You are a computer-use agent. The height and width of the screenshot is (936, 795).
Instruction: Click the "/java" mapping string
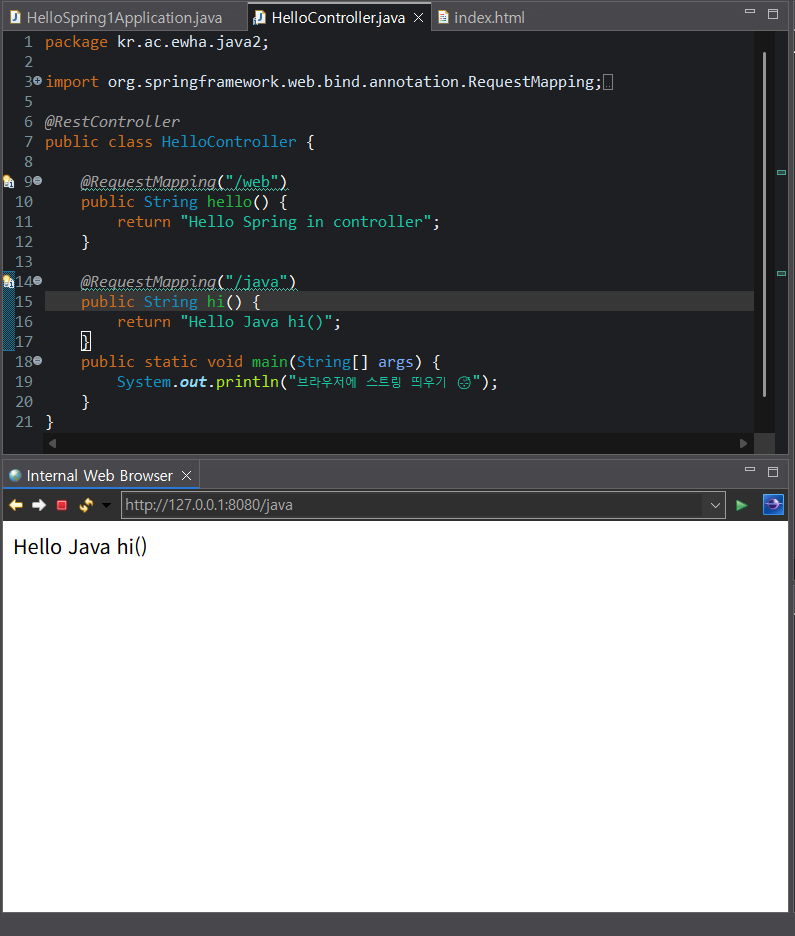pos(257,282)
